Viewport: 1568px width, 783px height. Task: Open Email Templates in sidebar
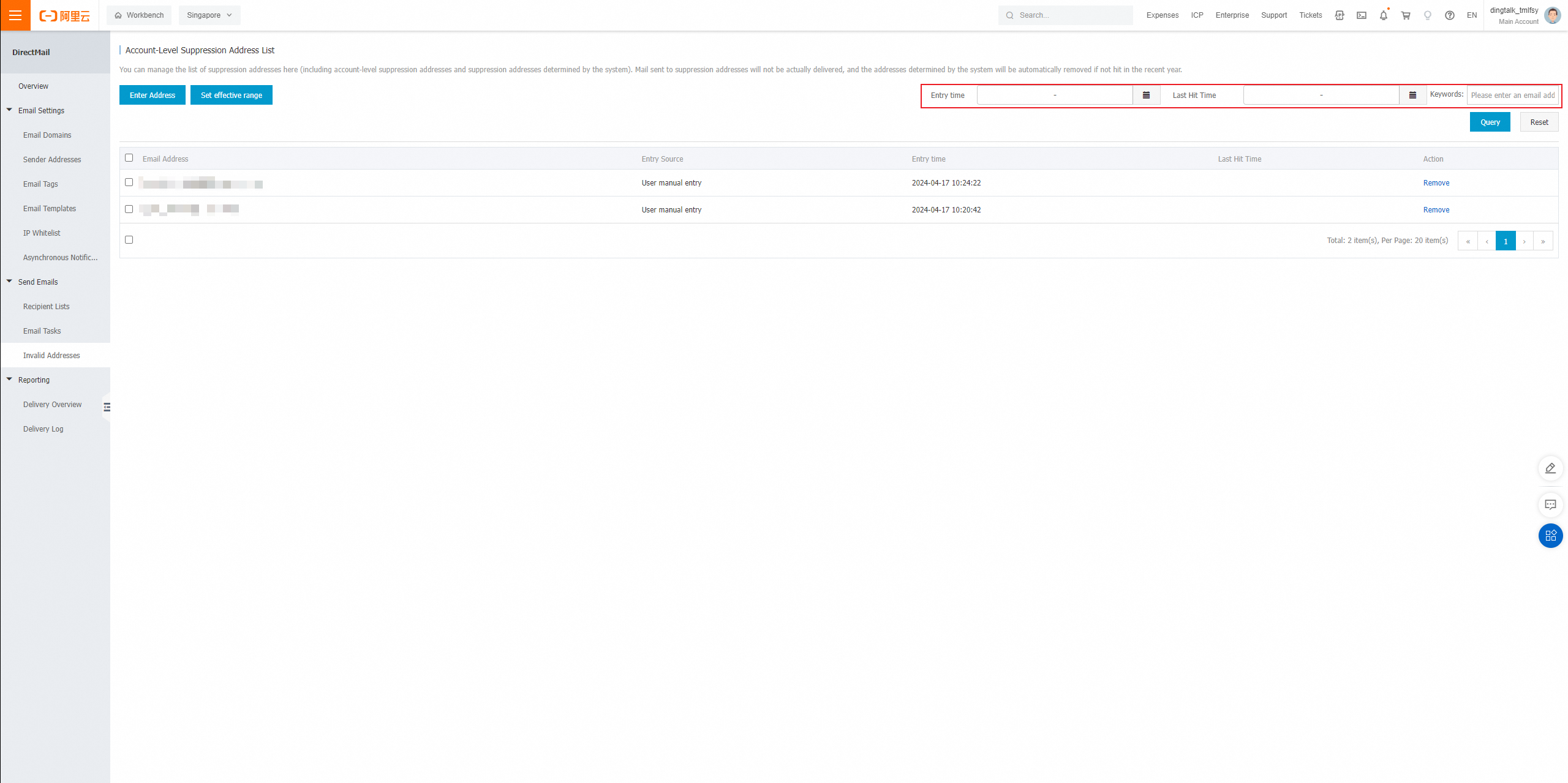[x=50, y=208]
